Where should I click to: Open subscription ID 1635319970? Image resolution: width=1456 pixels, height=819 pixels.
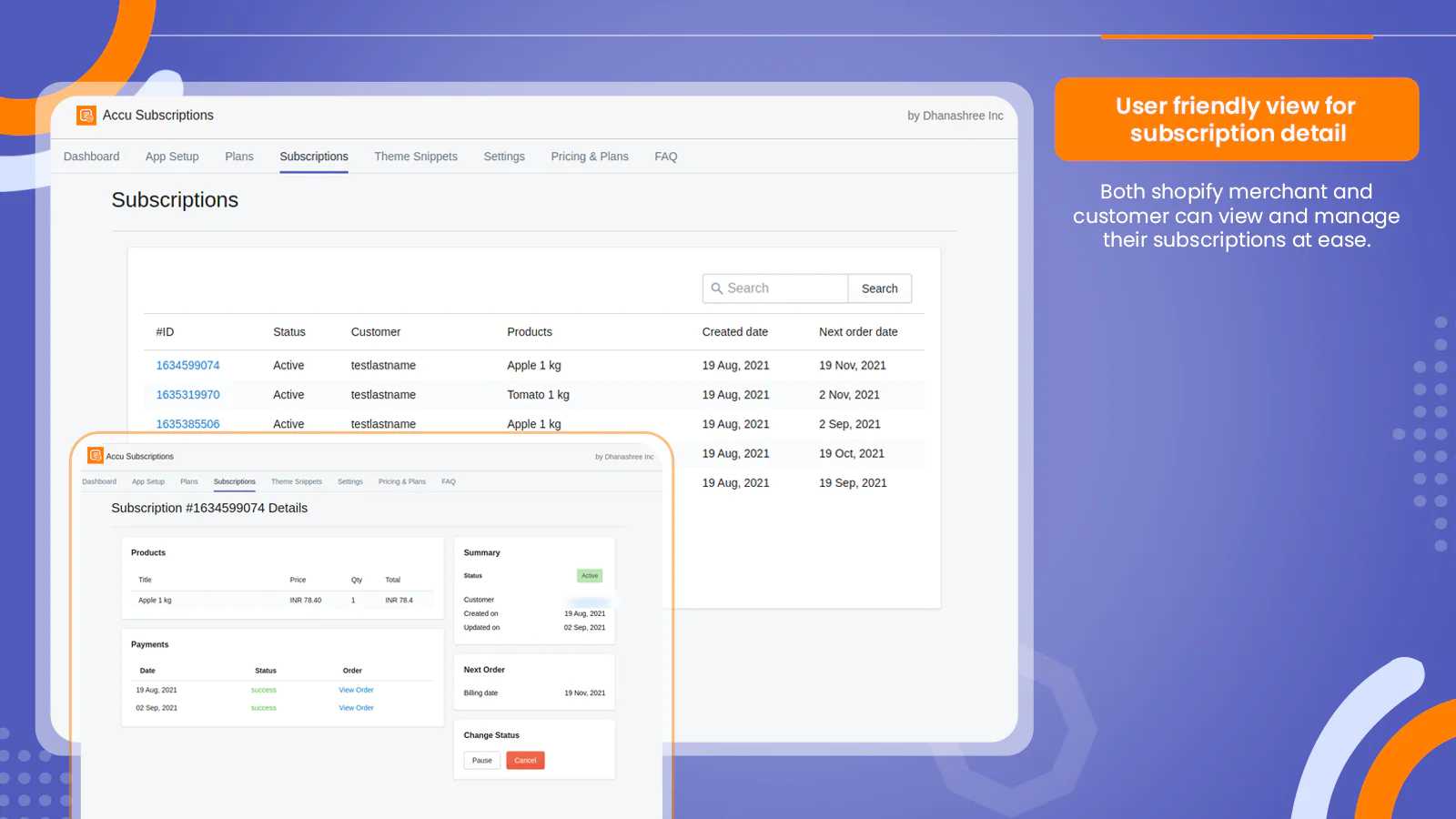pos(187,395)
